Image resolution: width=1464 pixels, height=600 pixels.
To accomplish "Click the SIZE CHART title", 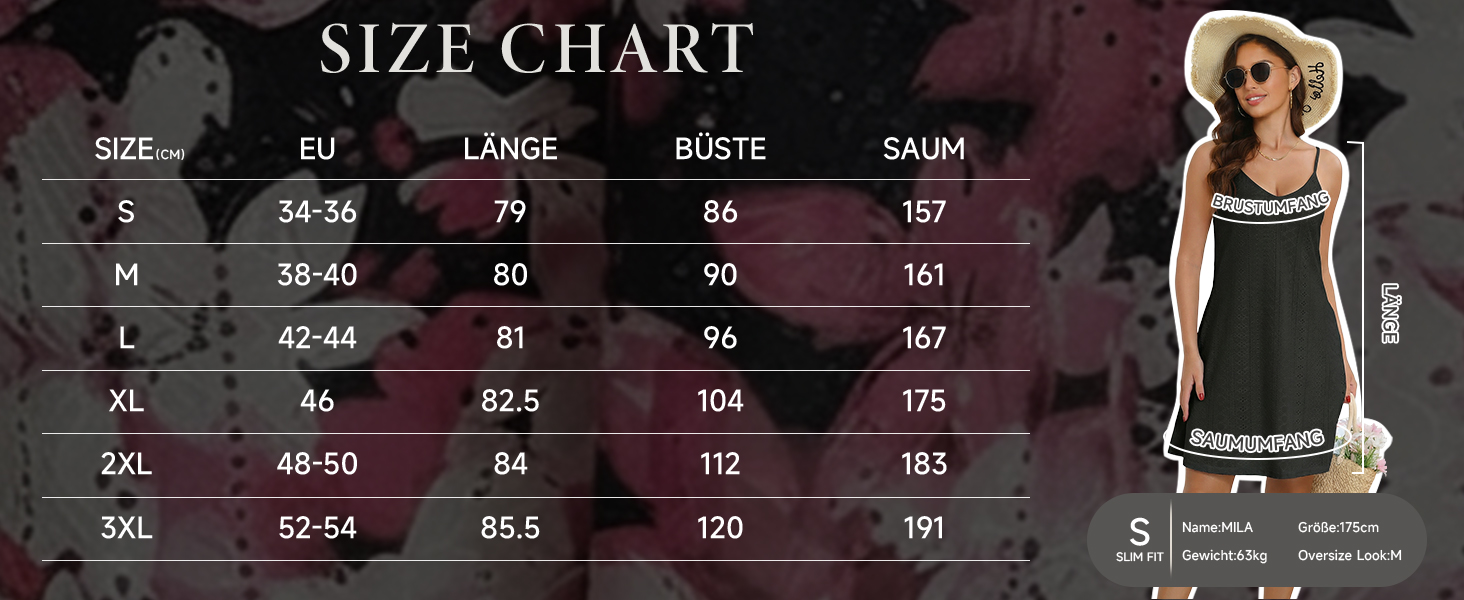I will (x=537, y=48).
